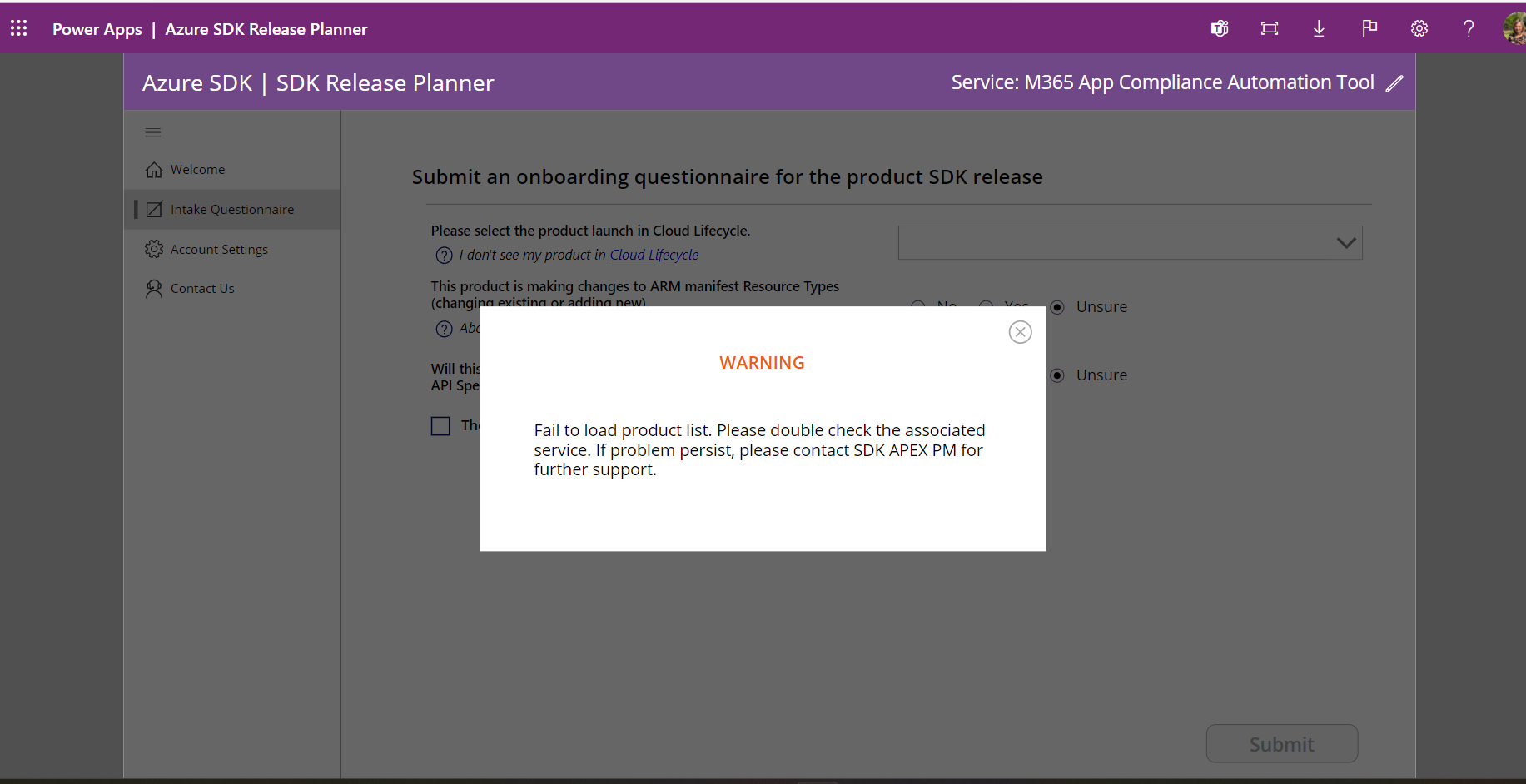
Task: Click the Welcome home icon in the sidebar
Action: [x=154, y=169]
